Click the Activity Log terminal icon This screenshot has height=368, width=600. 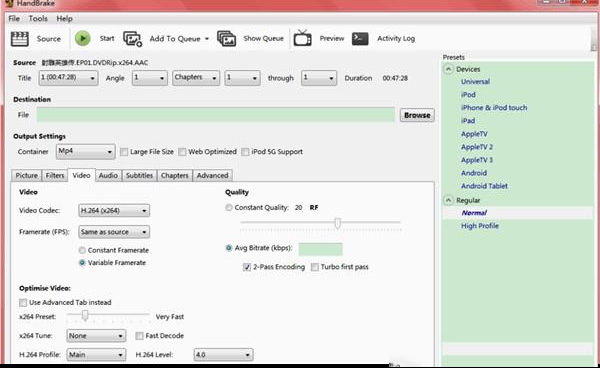click(x=360, y=38)
